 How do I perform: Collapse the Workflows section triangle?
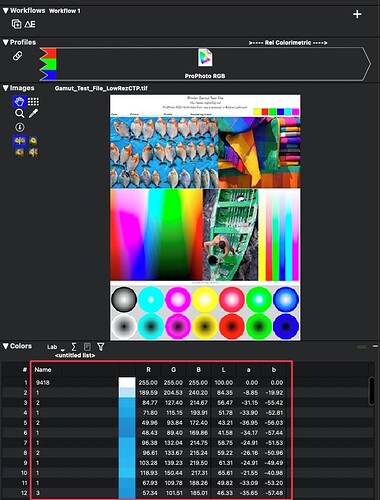click(x=5, y=11)
